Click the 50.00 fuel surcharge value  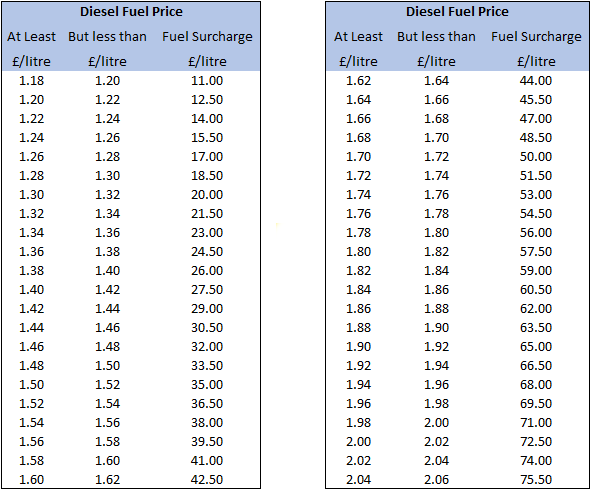point(536,156)
